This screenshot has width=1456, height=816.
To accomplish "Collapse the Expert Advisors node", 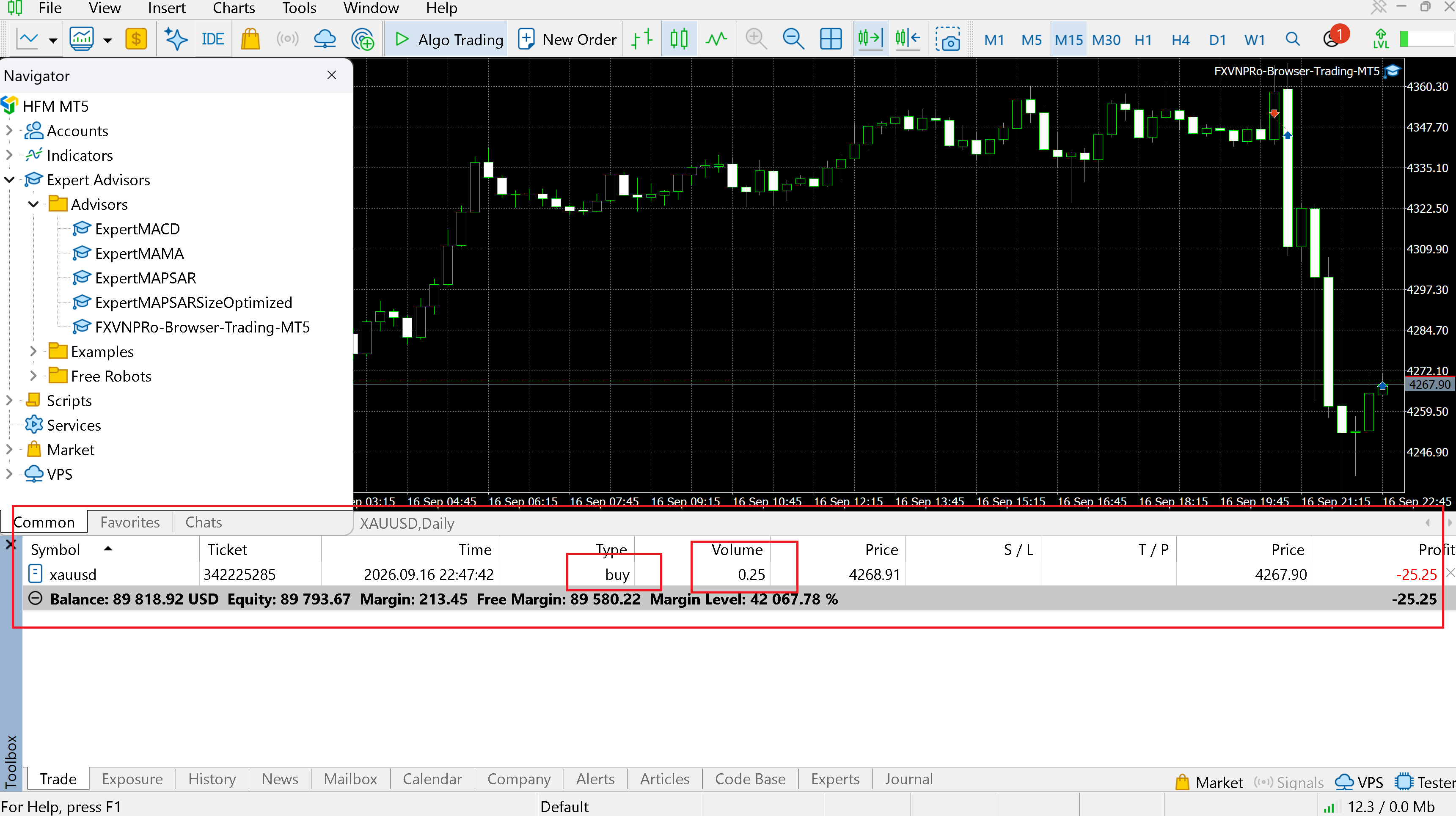I will coord(9,180).
